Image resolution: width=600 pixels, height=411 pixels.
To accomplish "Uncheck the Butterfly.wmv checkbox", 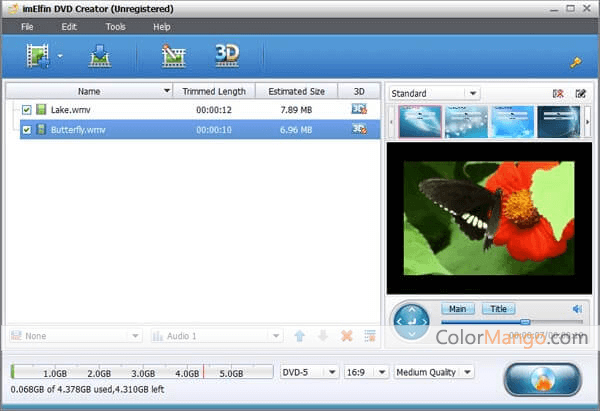I will point(26,129).
